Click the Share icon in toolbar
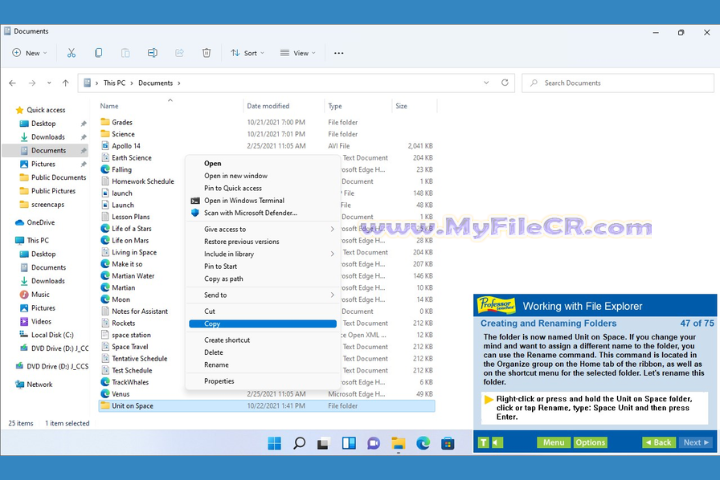 [x=180, y=53]
